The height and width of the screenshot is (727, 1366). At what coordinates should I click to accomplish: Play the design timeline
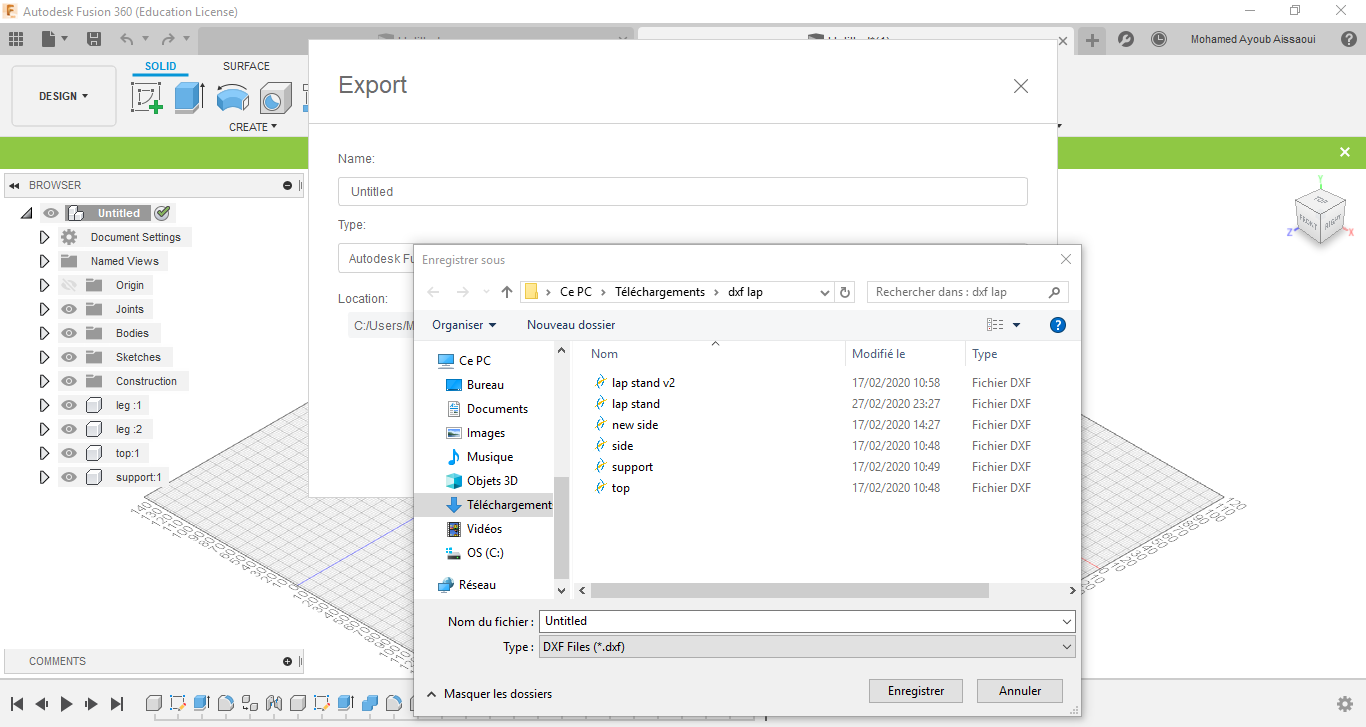point(67,704)
